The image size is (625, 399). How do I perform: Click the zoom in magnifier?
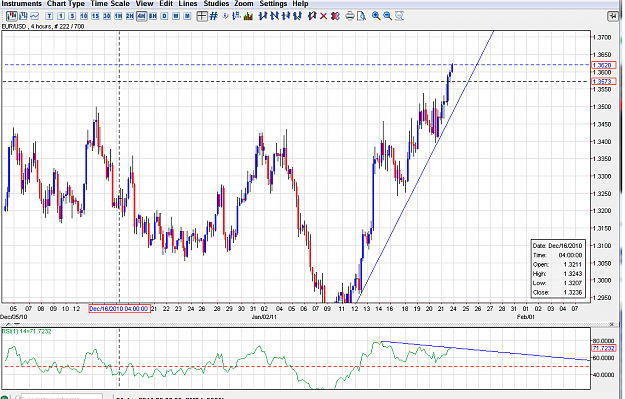point(376,16)
